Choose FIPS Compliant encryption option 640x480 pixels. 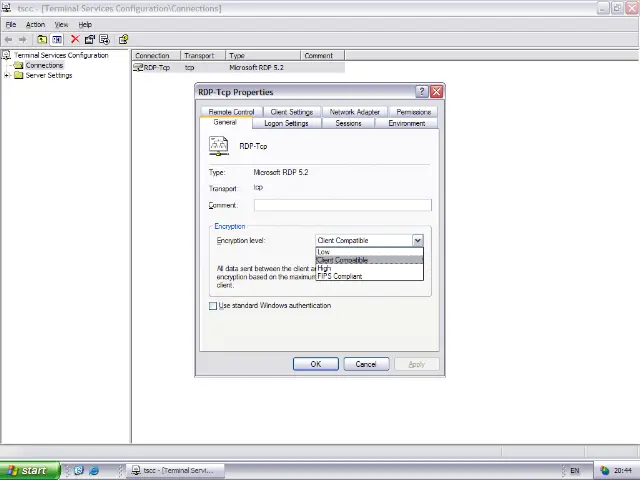pos(340,277)
